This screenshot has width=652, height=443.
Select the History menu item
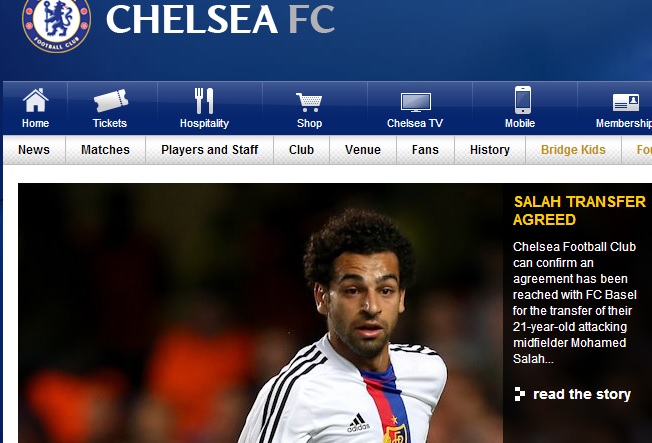[490, 150]
